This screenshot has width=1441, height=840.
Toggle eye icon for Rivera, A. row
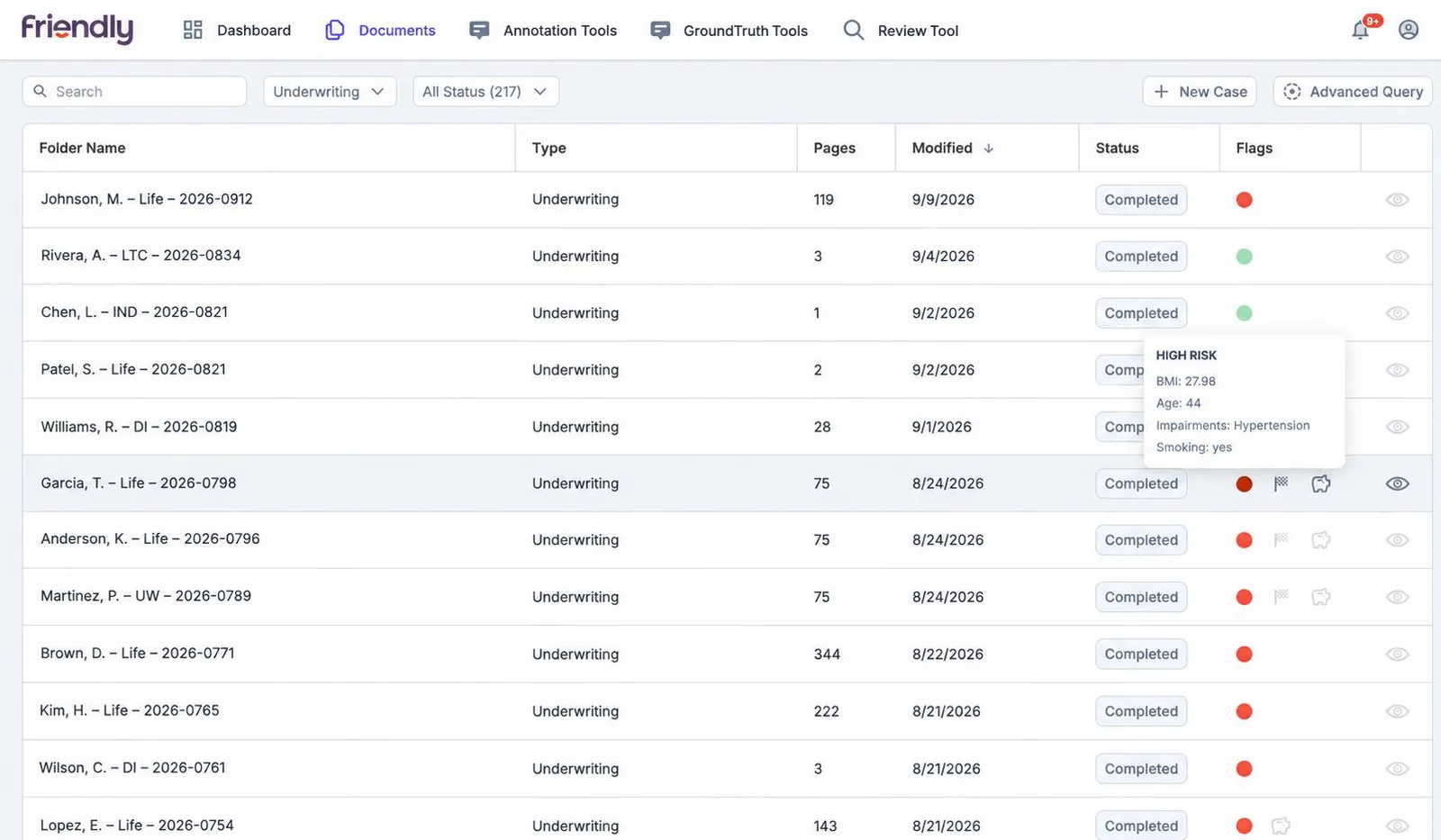1397,257
